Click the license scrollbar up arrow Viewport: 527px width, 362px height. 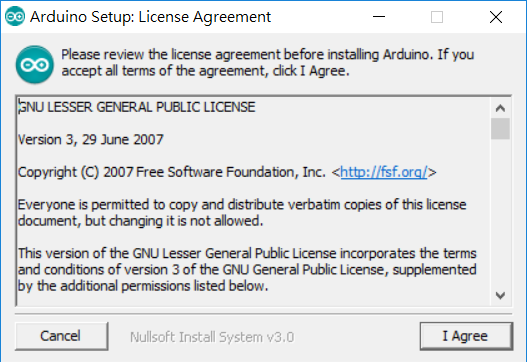click(500, 108)
